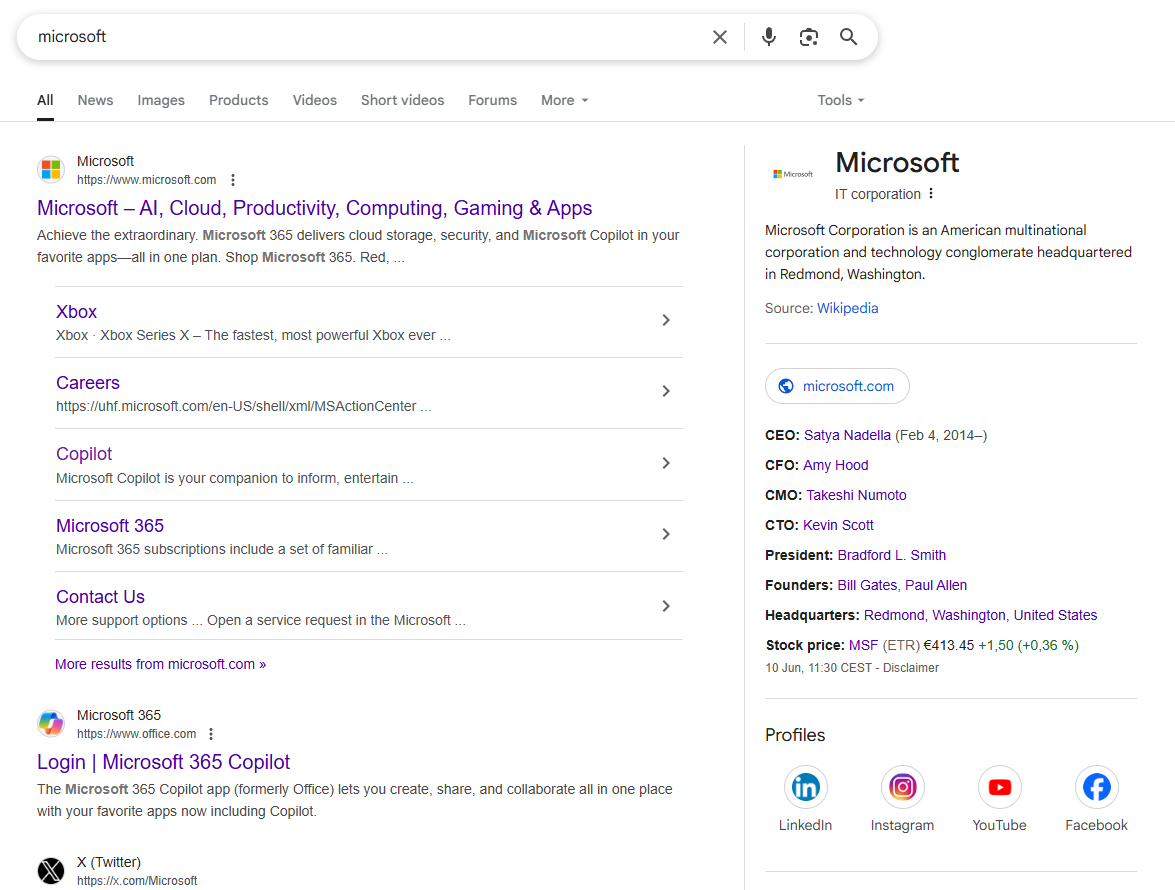The height and width of the screenshot is (890, 1175).
Task: Submit search with the magnifying glass icon
Action: [848, 37]
